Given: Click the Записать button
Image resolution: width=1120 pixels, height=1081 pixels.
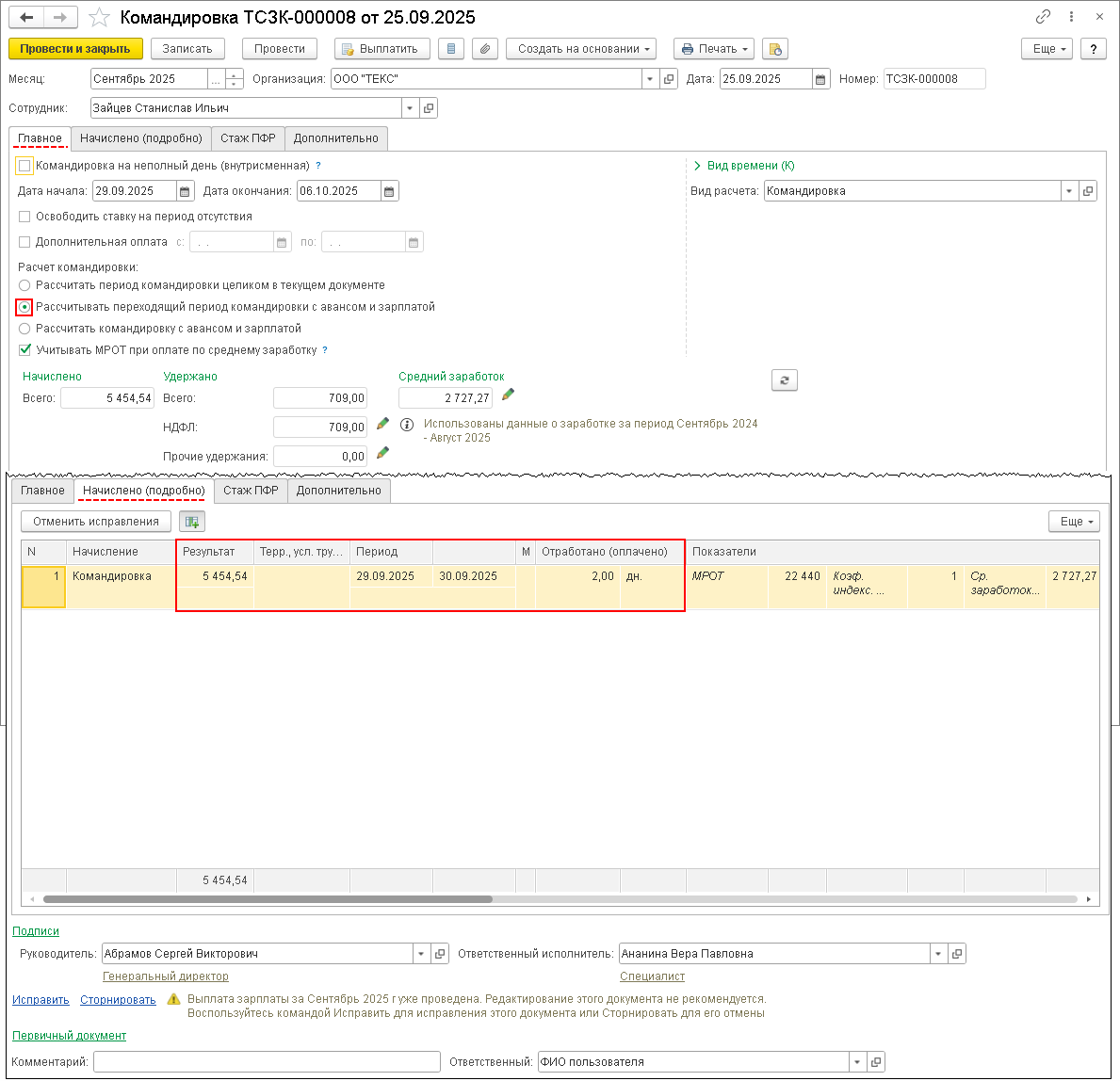Looking at the screenshot, I should [187, 49].
